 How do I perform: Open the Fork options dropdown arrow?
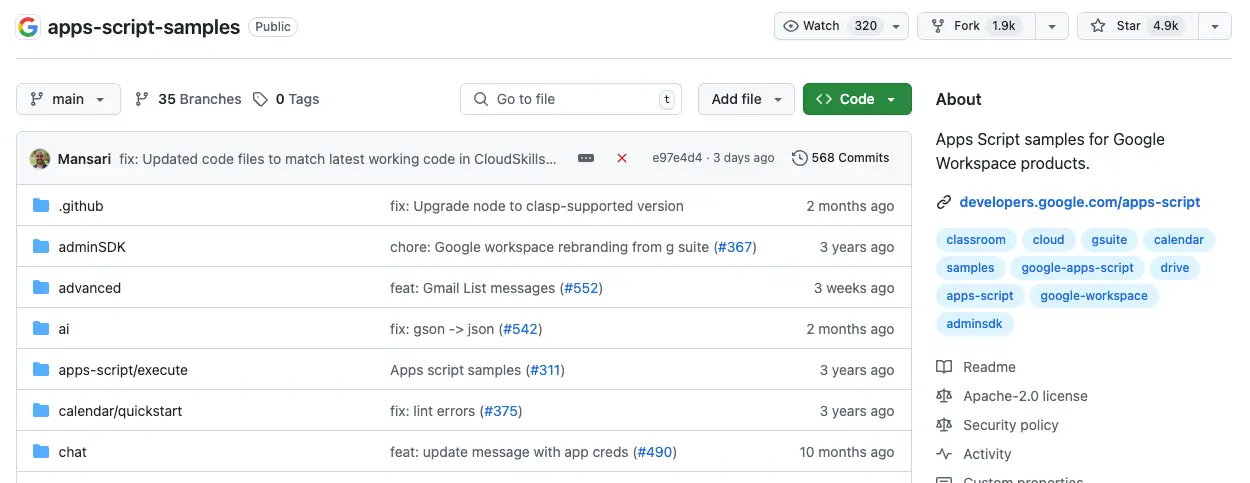click(1052, 26)
